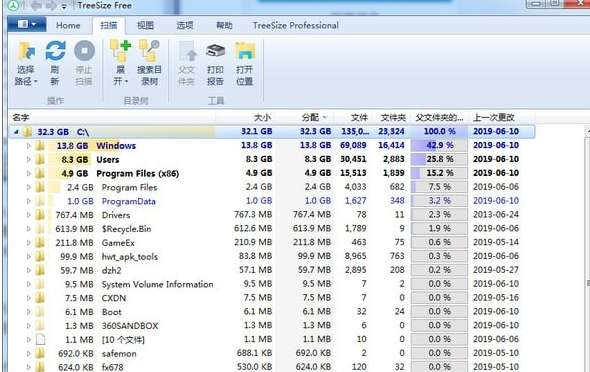Click the Expand (展开) tree icon
Image resolution: width=590 pixels, height=372 pixels.
click(x=120, y=51)
